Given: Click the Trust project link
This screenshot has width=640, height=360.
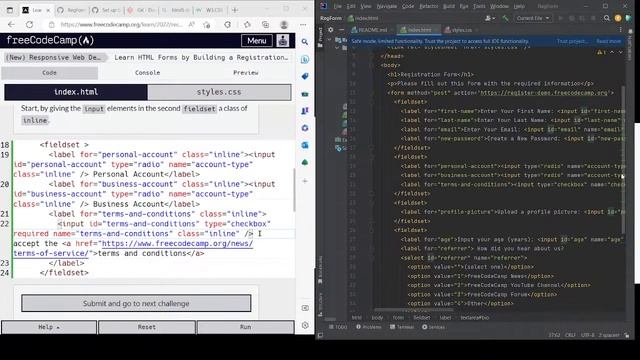Looking at the screenshot, I should click(x=572, y=41).
